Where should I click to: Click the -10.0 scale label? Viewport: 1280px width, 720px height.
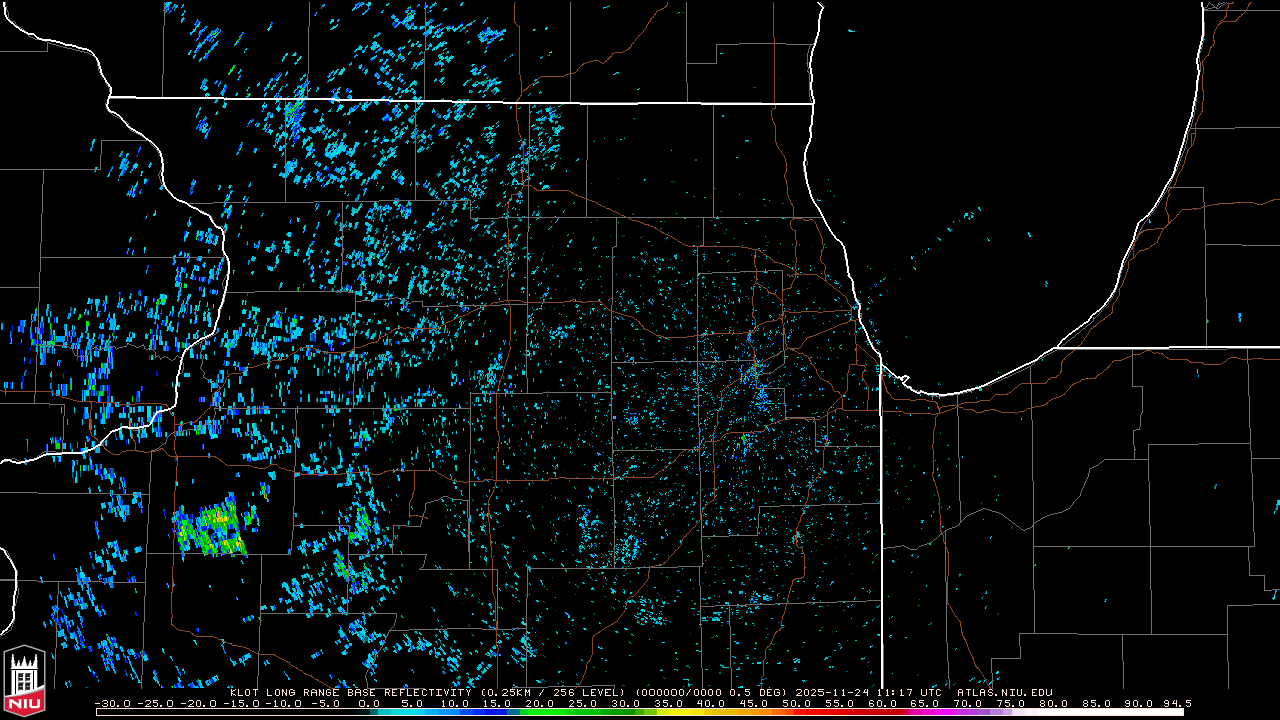285,703
